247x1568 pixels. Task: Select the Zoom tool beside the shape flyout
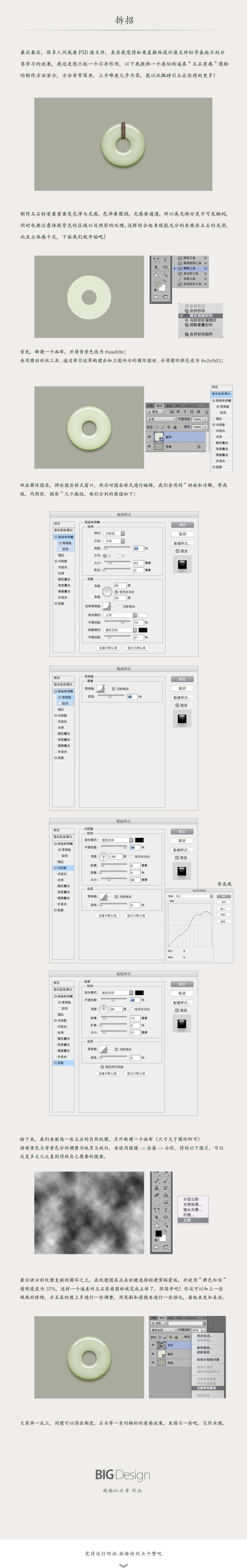tap(165, 275)
